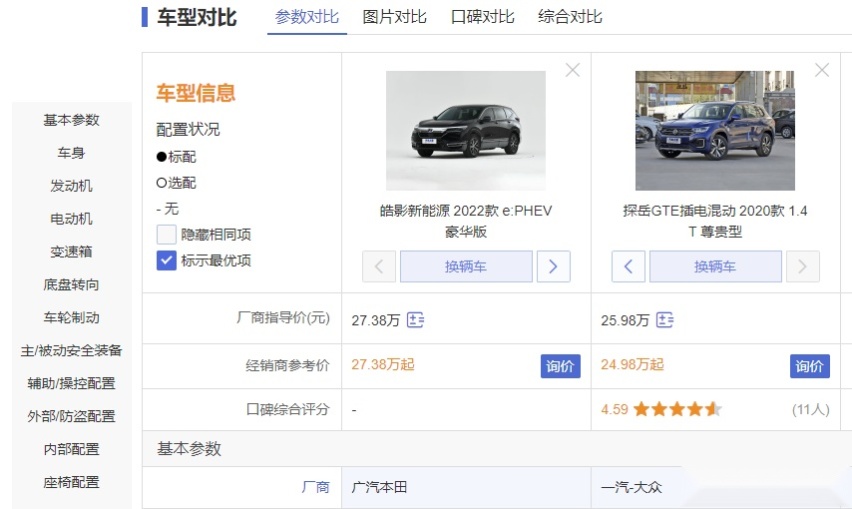Jump to 辅助/操控配置 in sidebar

pos(71,384)
